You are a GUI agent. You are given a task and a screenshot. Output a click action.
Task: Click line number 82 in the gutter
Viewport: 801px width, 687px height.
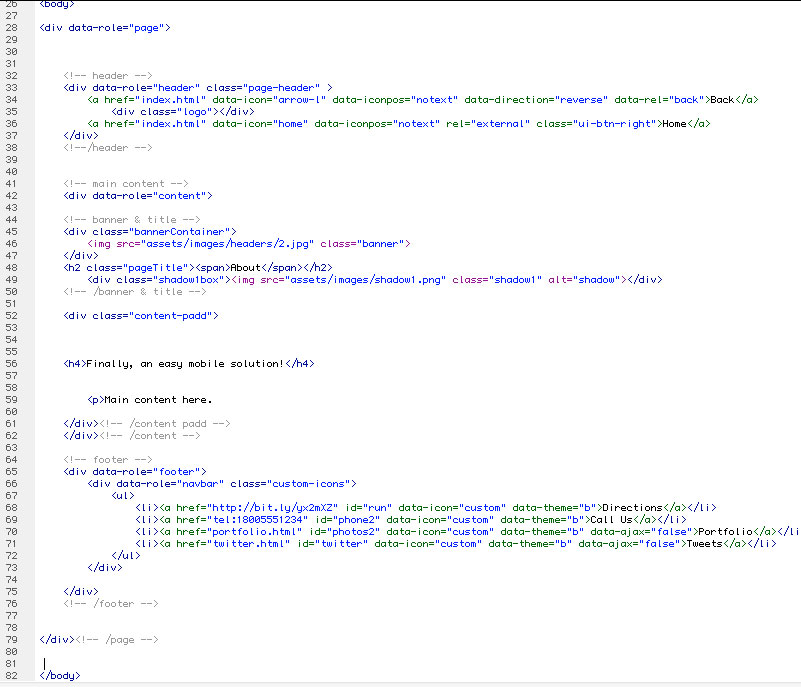point(11,676)
